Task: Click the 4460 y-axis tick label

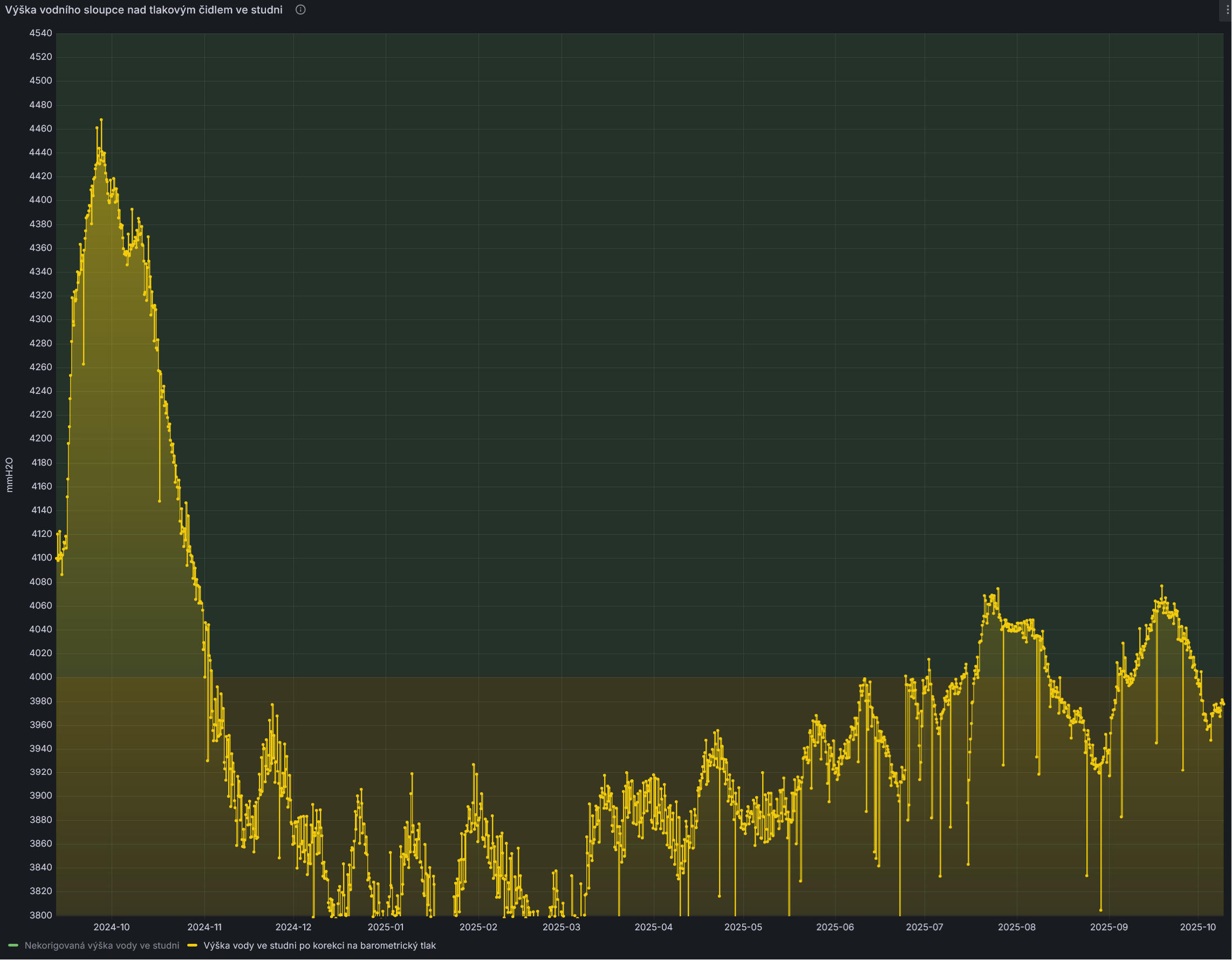Action: pyautogui.click(x=40, y=128)
